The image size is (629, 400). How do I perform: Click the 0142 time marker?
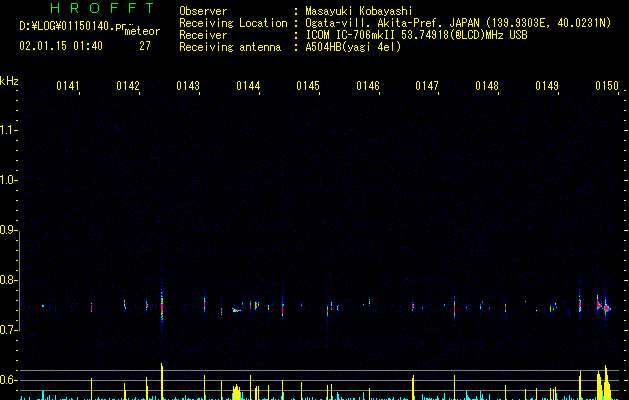[x=128, y=86]
